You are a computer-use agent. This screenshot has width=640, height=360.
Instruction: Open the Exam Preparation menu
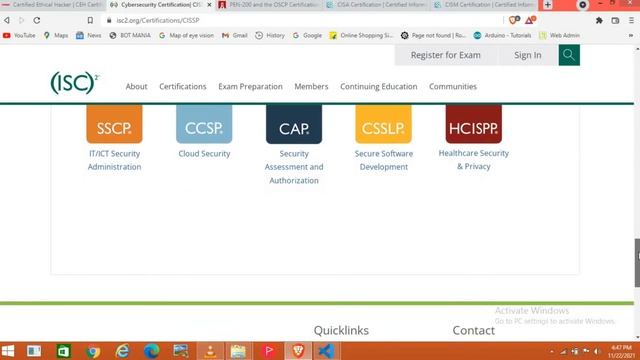(x=250, y=87)
